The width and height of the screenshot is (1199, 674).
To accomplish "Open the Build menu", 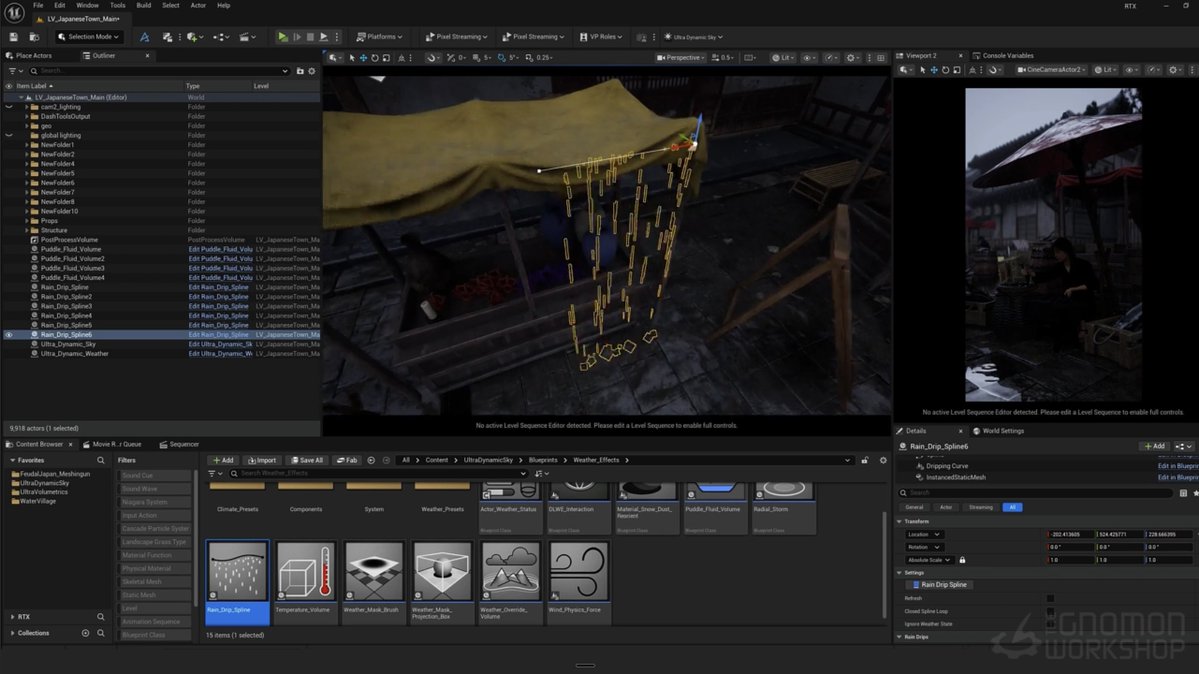I will [143, 5].
